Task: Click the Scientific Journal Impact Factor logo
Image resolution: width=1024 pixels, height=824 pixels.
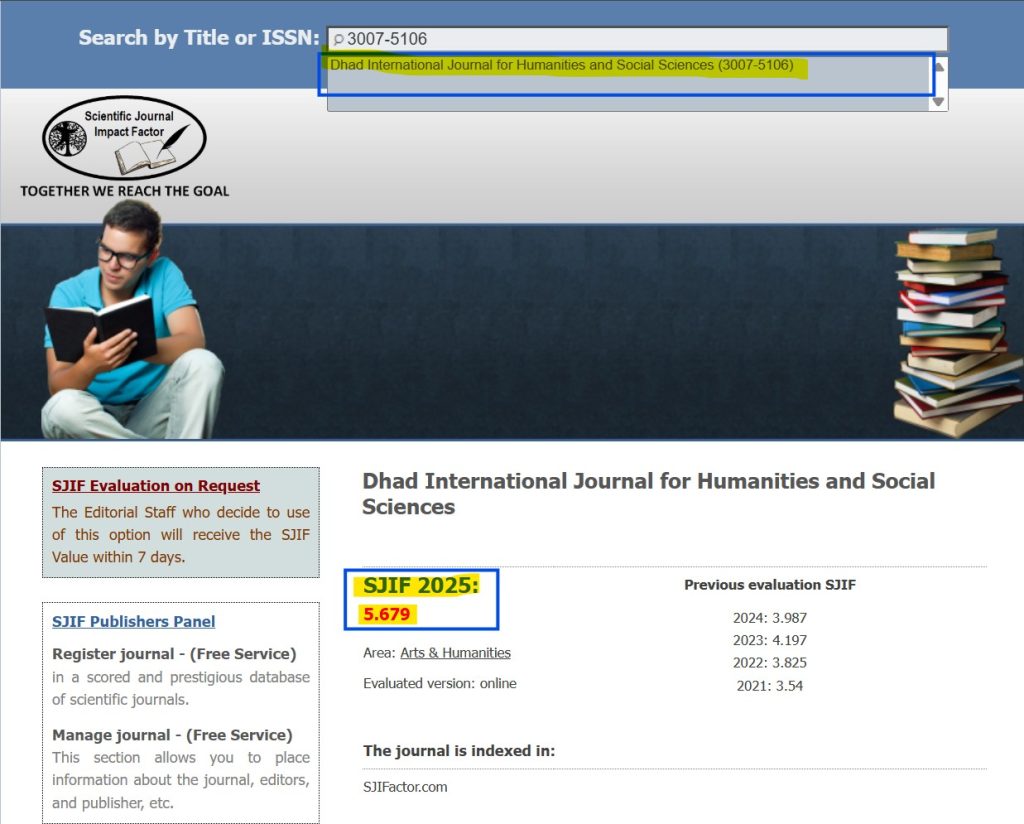Action: click(124, 138)
